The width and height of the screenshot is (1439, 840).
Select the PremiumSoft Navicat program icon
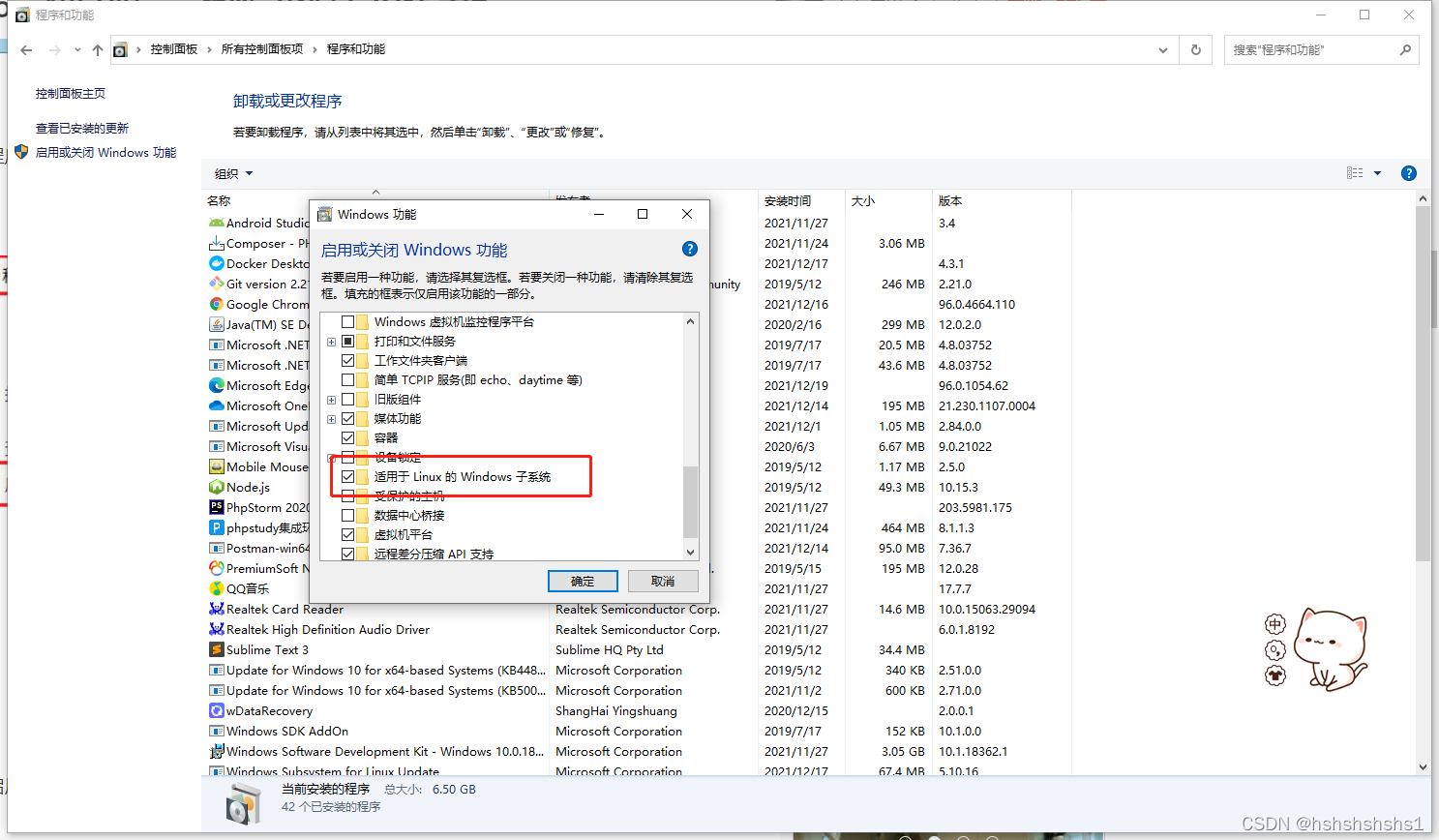pyautogui.click(x=217, y=568)
